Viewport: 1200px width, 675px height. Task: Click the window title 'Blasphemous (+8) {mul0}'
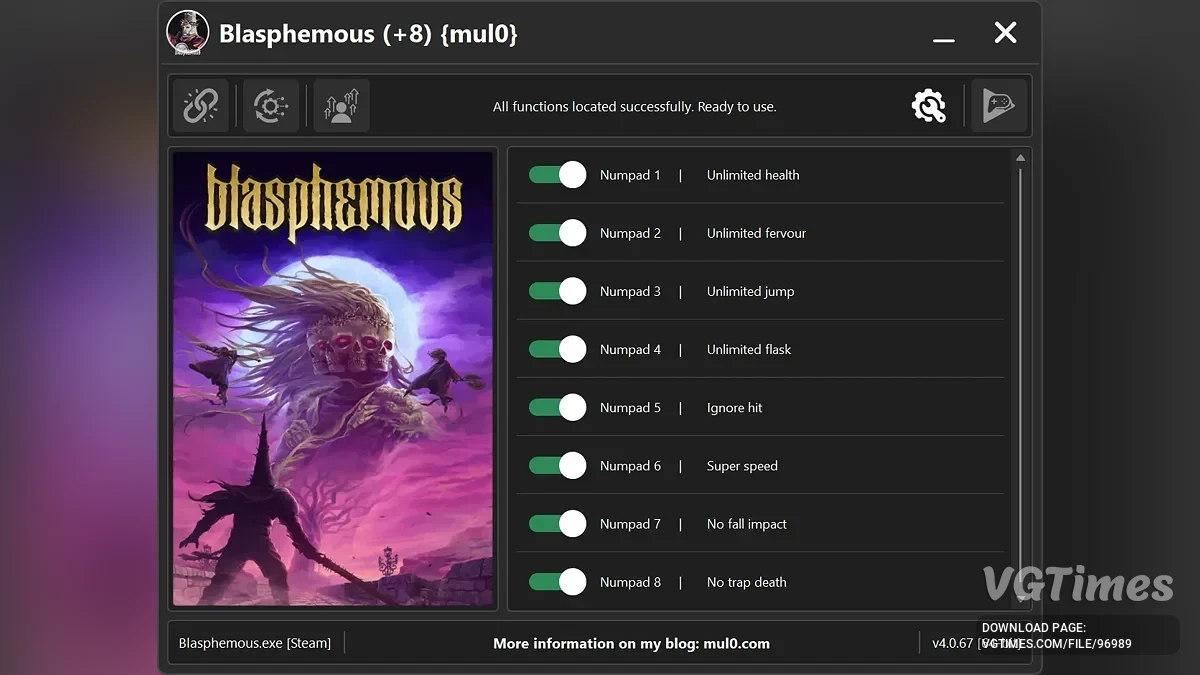[368, 34]
